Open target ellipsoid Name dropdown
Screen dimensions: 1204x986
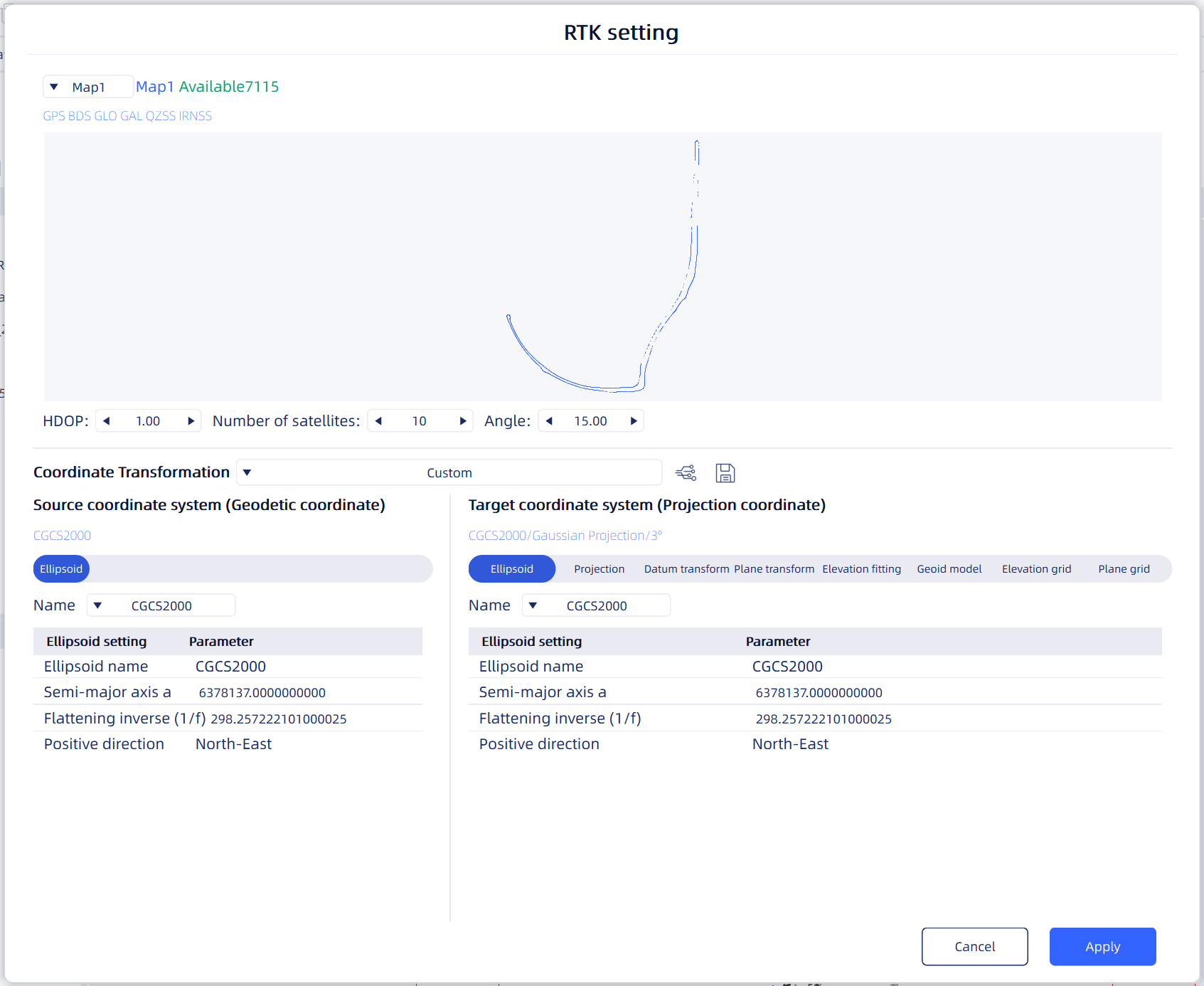click(x=597, y=605)
